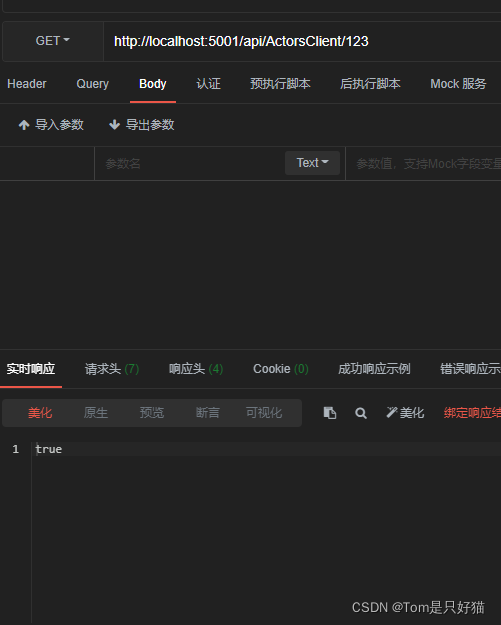Click the search magnifier icon
The height and width of the screenshot is (625, 501).
pos(361,413)
